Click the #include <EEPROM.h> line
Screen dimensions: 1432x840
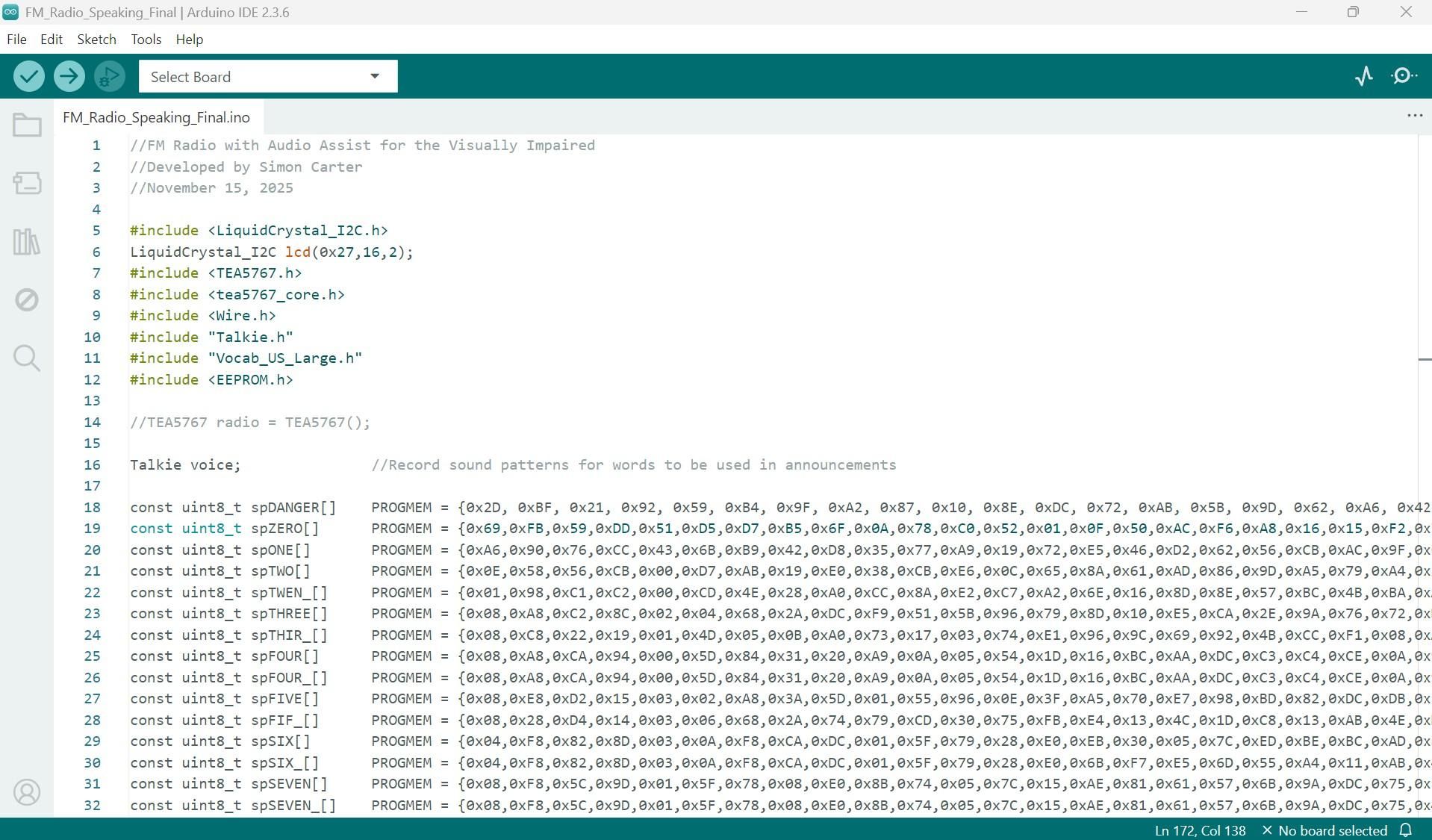coord(211,379)
